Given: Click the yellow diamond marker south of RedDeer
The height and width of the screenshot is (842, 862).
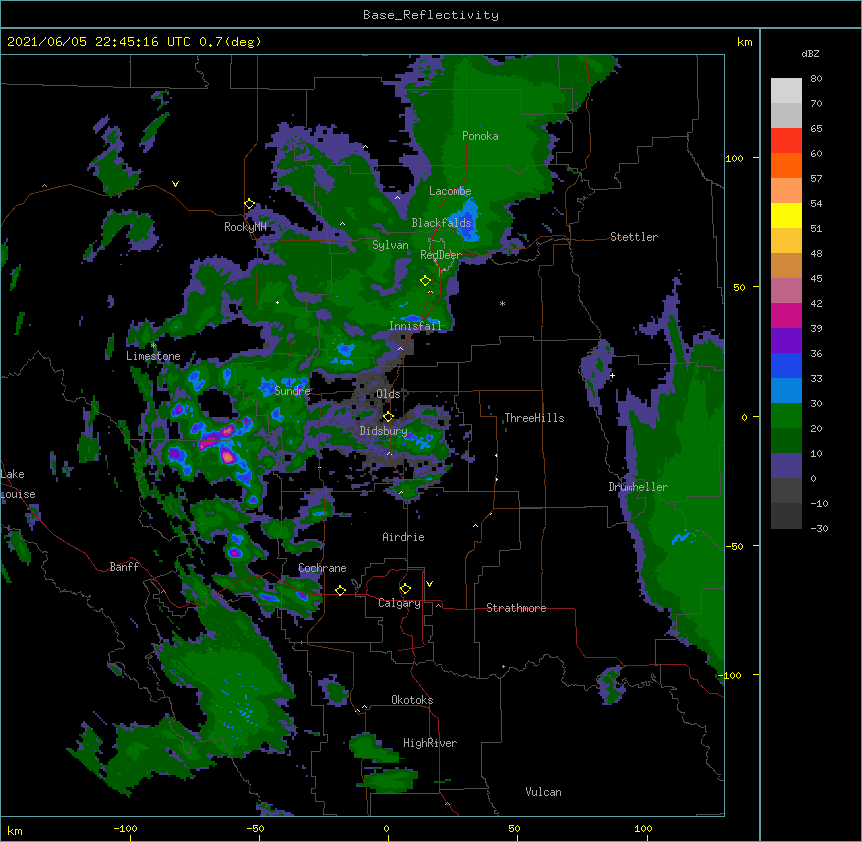Looking at the screenshot, I should click(x=425, y=281).
